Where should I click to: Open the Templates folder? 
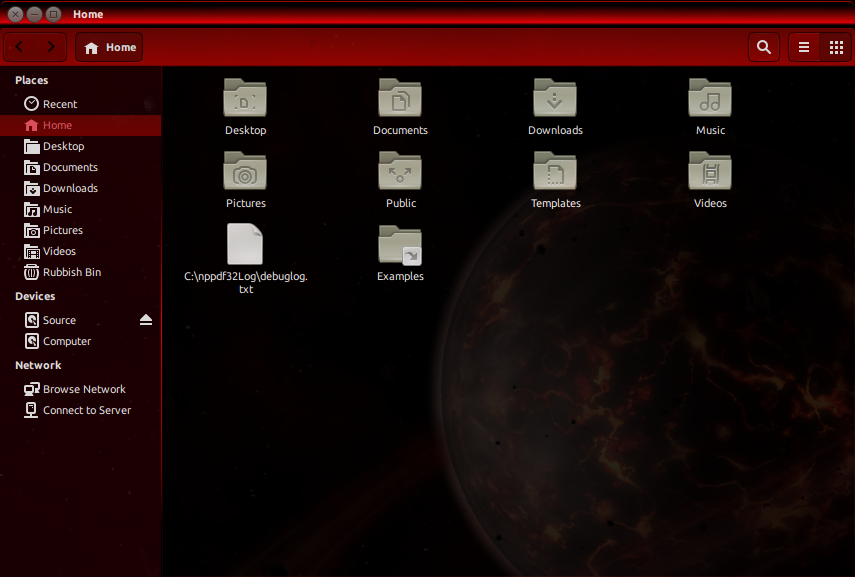click(x=555, y=171)
